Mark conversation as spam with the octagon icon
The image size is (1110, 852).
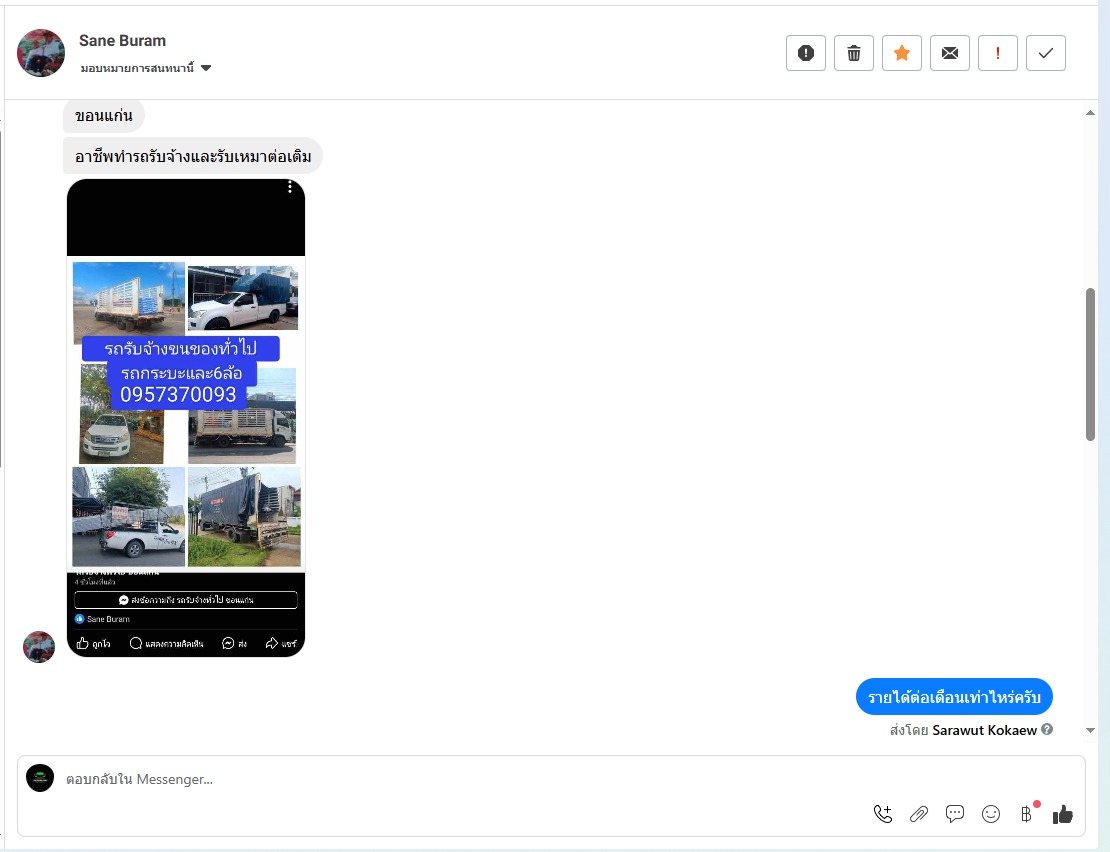click(x=806, y=53)
